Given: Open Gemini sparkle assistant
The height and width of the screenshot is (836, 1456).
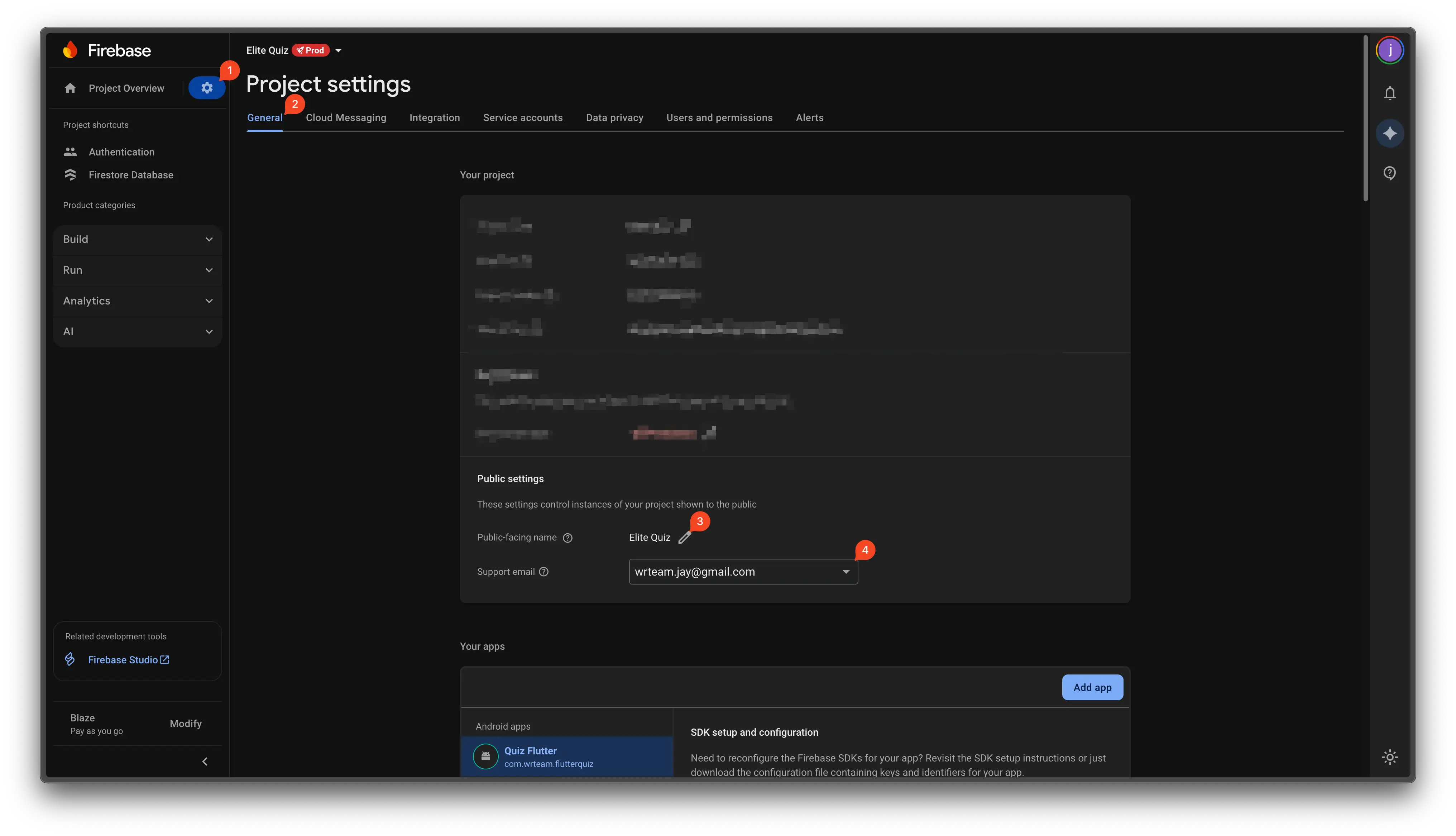Looking at the screenshot, I should [x=1389, y=133].
